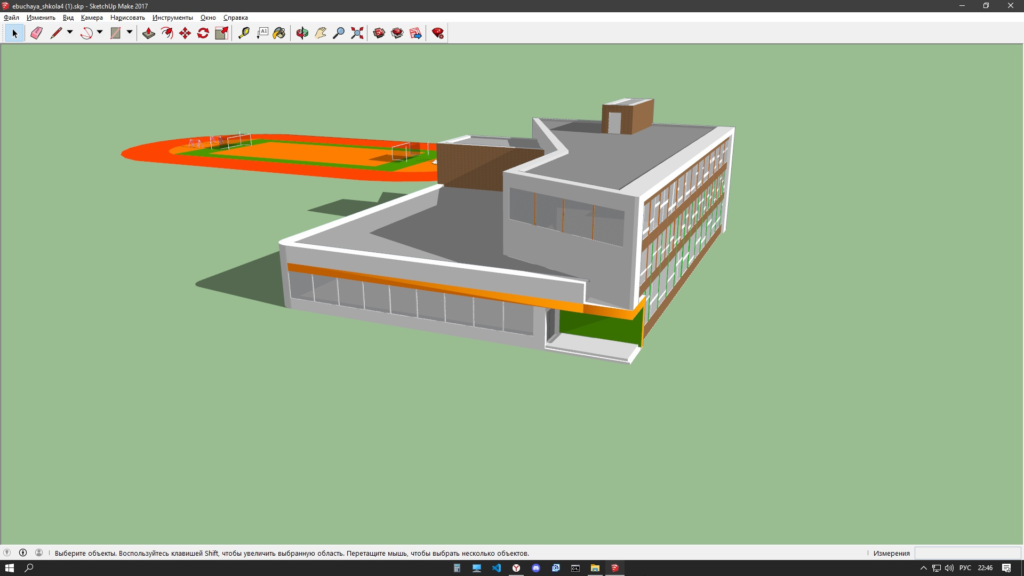Select the Arc tool
Image resolution: width=1024 pixels, height=576 pixels.
[86, 33]
